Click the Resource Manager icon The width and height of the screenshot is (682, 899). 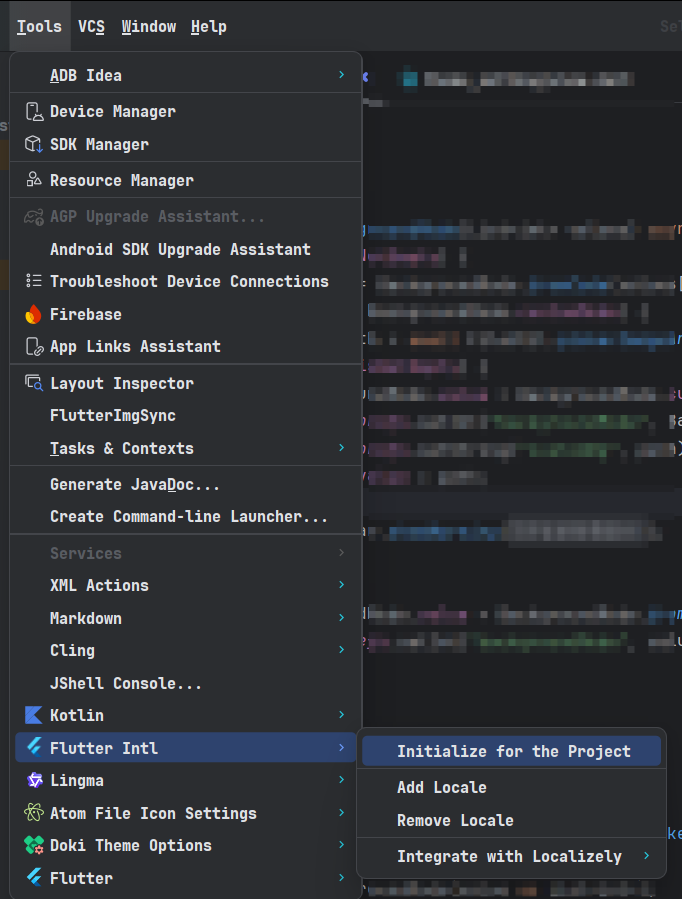[x=34, y=181]
